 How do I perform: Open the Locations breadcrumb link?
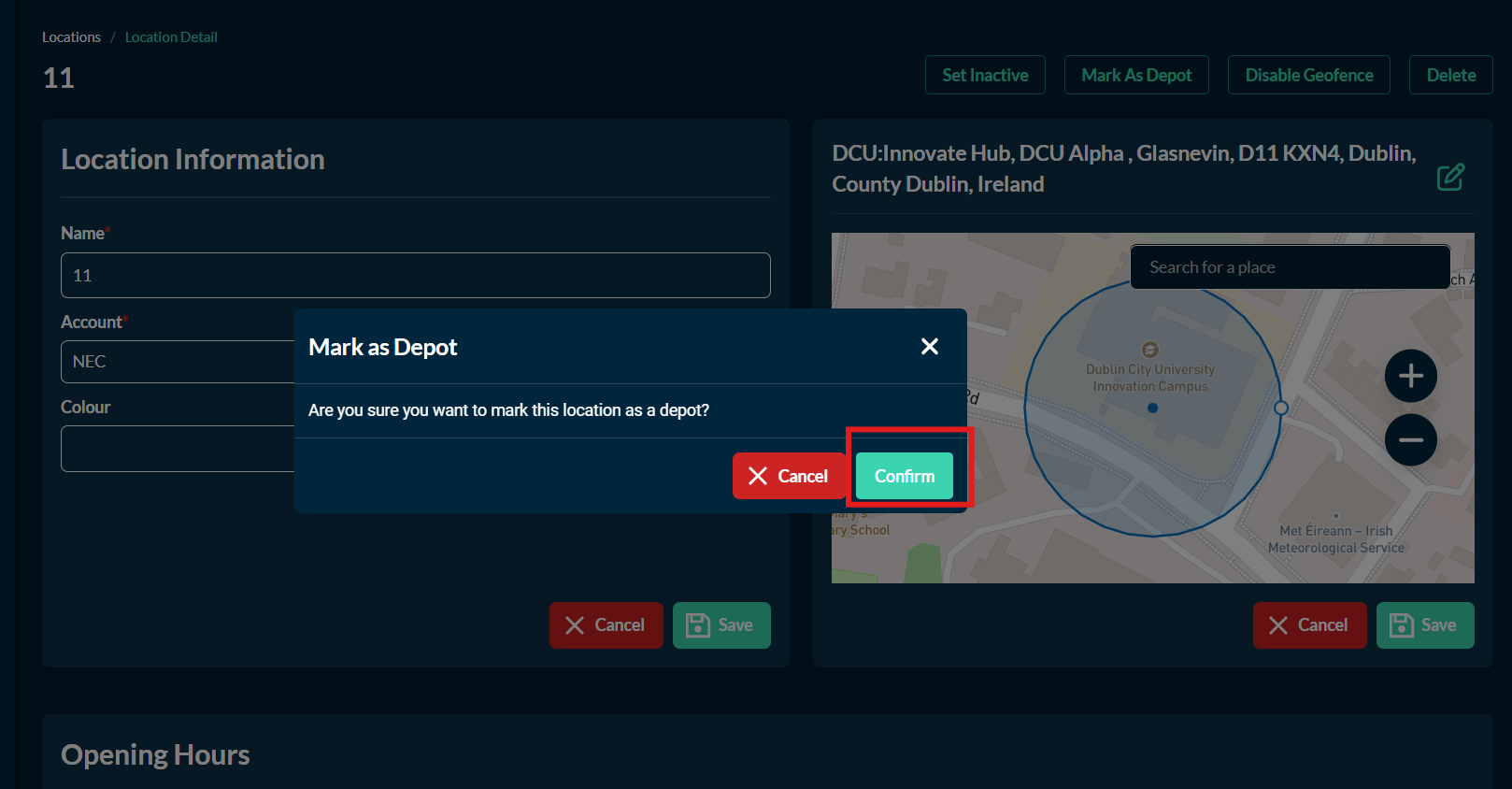click(x=71, y=37)
